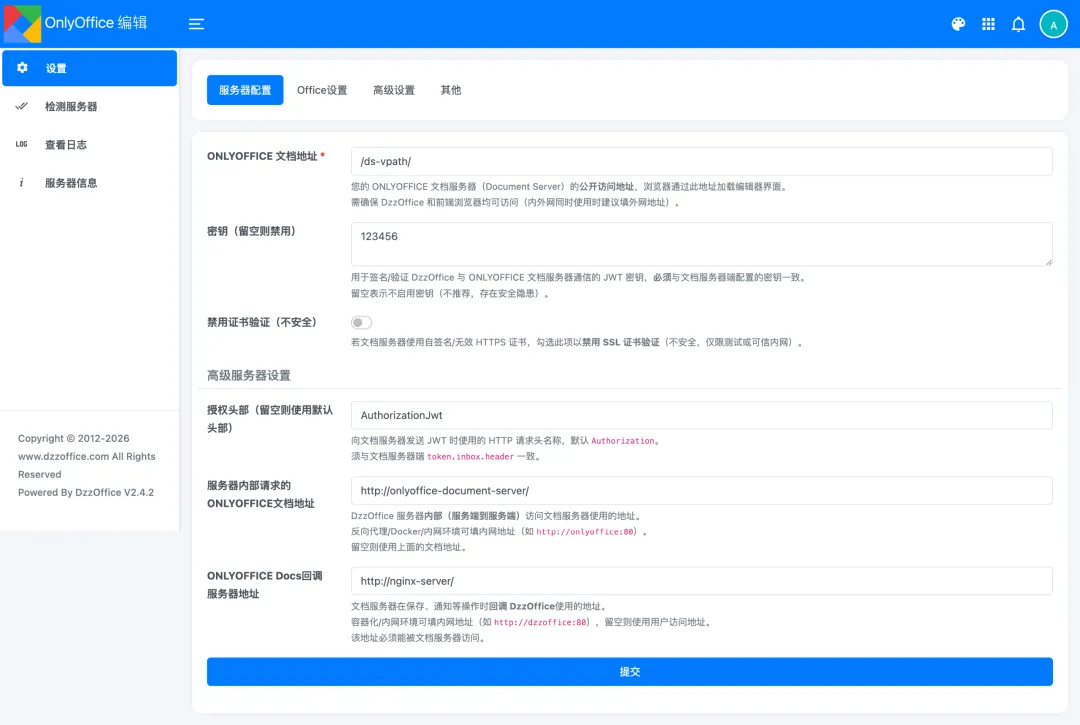Click the token.inbox.header code text
1080x725 pixels.
point(470,456)
